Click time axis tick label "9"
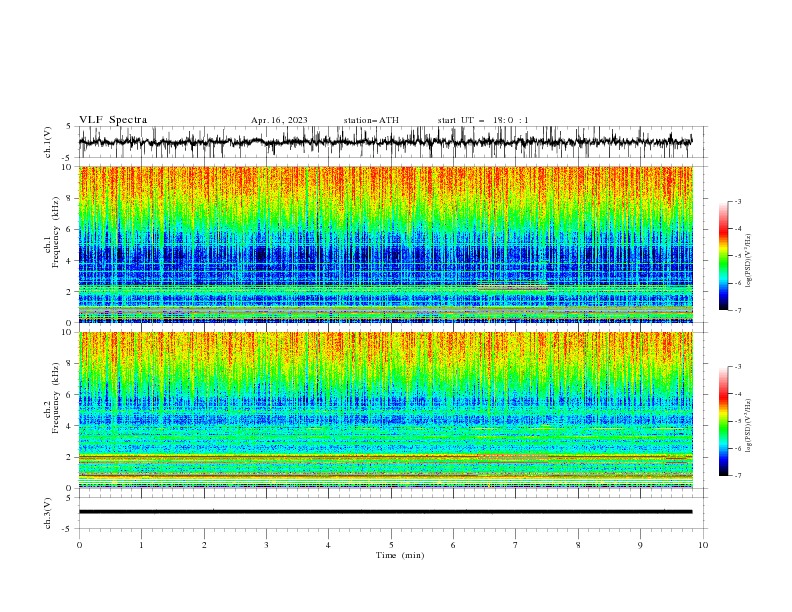792x612 pixels. click(x=640, y=545)
